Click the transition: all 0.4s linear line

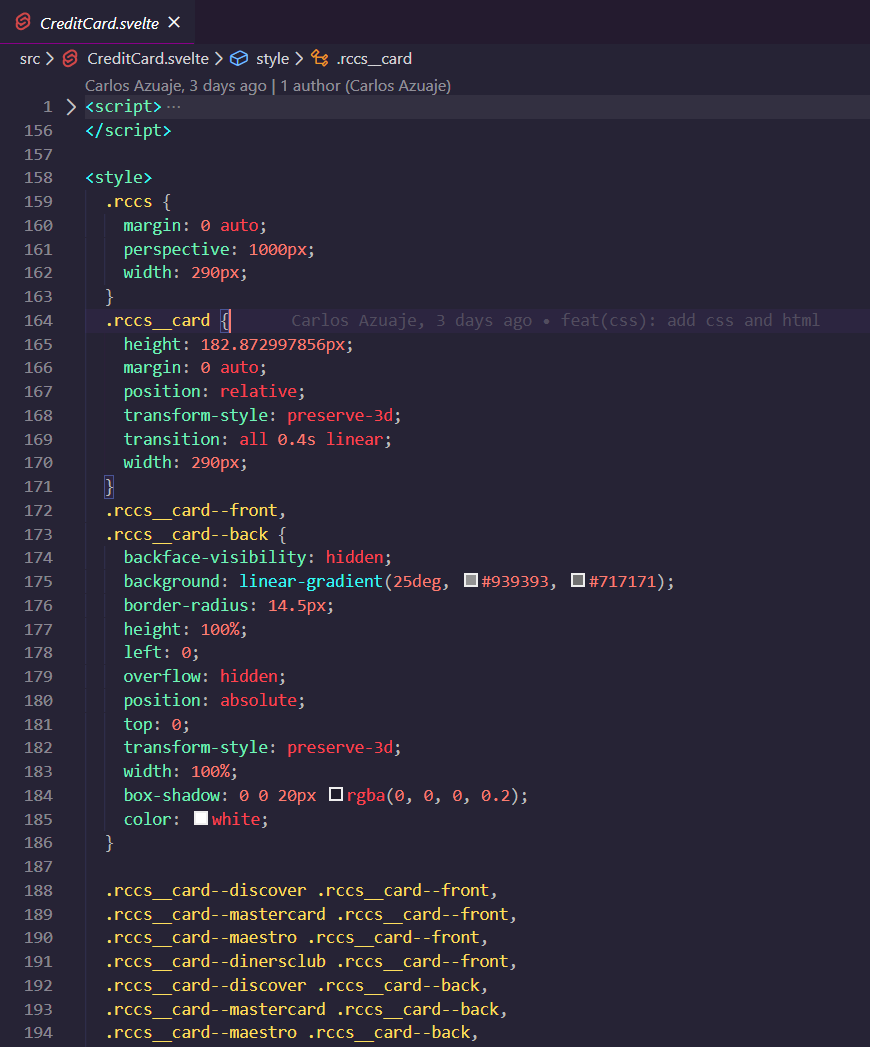point(257,439)
